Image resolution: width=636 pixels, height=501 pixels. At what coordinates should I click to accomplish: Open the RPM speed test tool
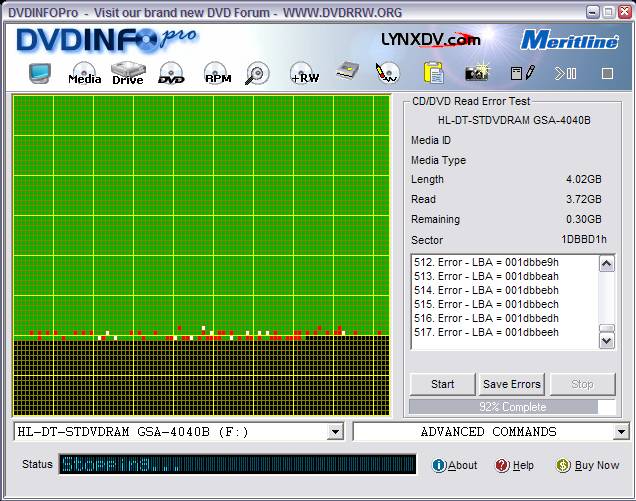pos(217,73)
